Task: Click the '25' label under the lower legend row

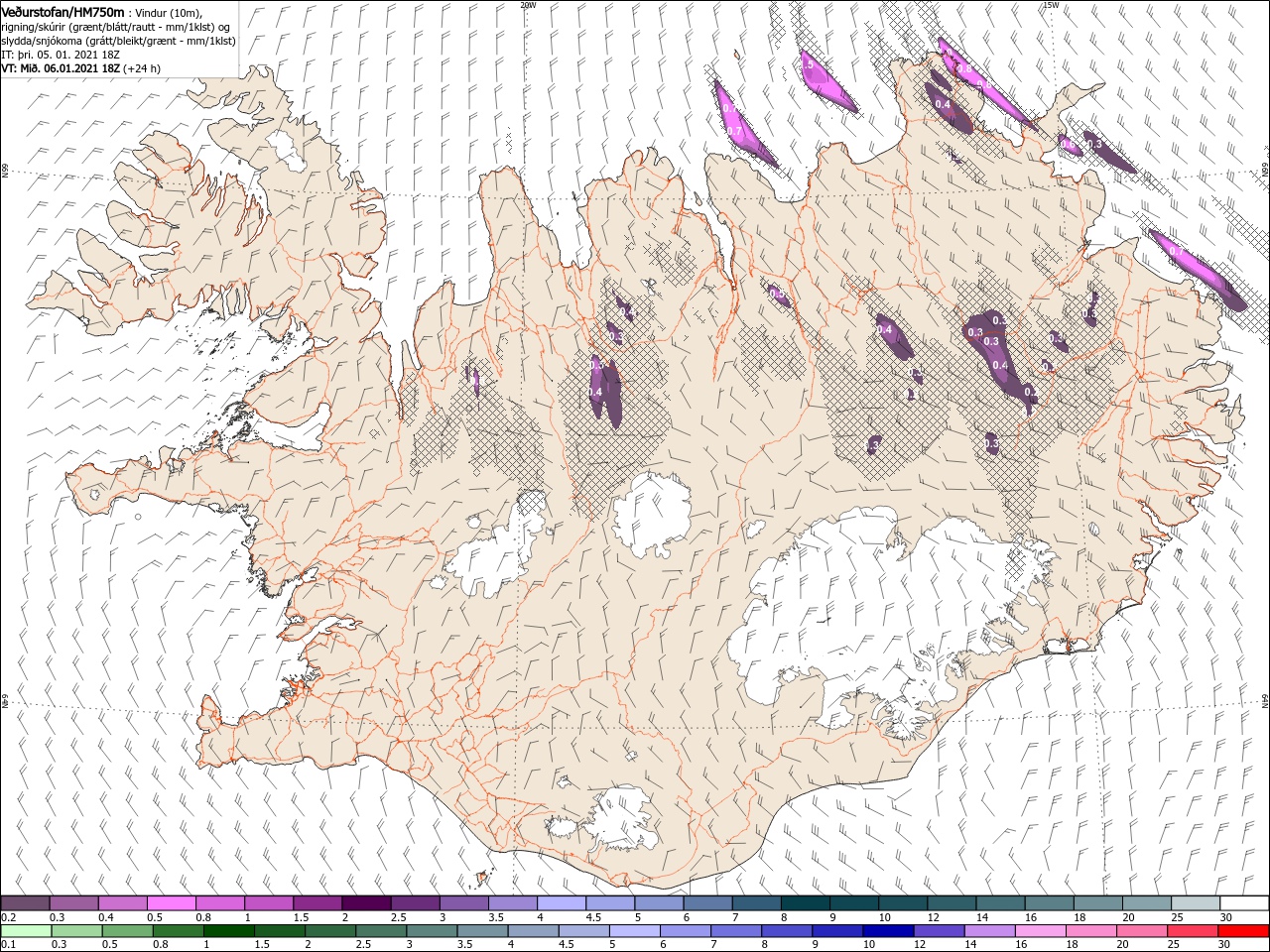Action: pyautogui.click(x=1174, y=945)
